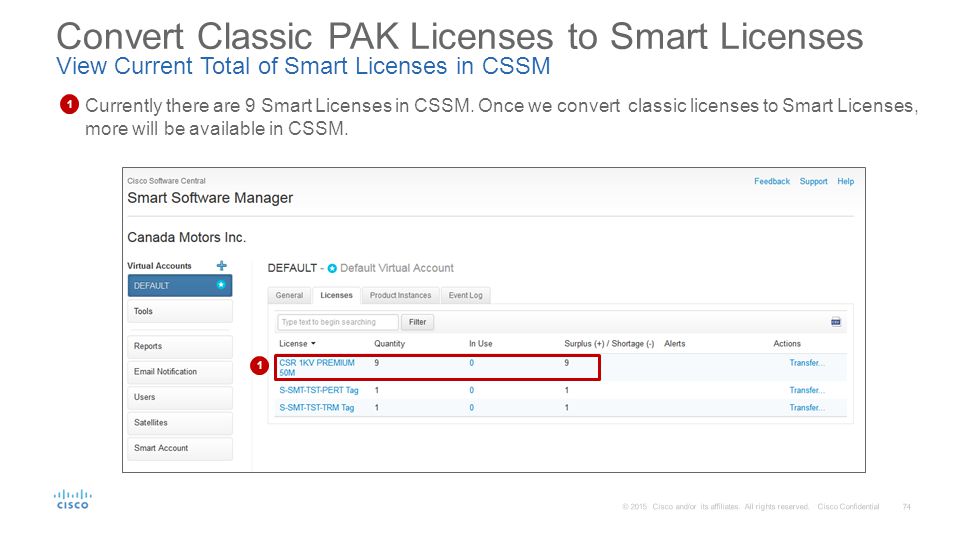Viewport: 960px width, 540px height.
Task: Open Email Notification settings
Action: 179,372
